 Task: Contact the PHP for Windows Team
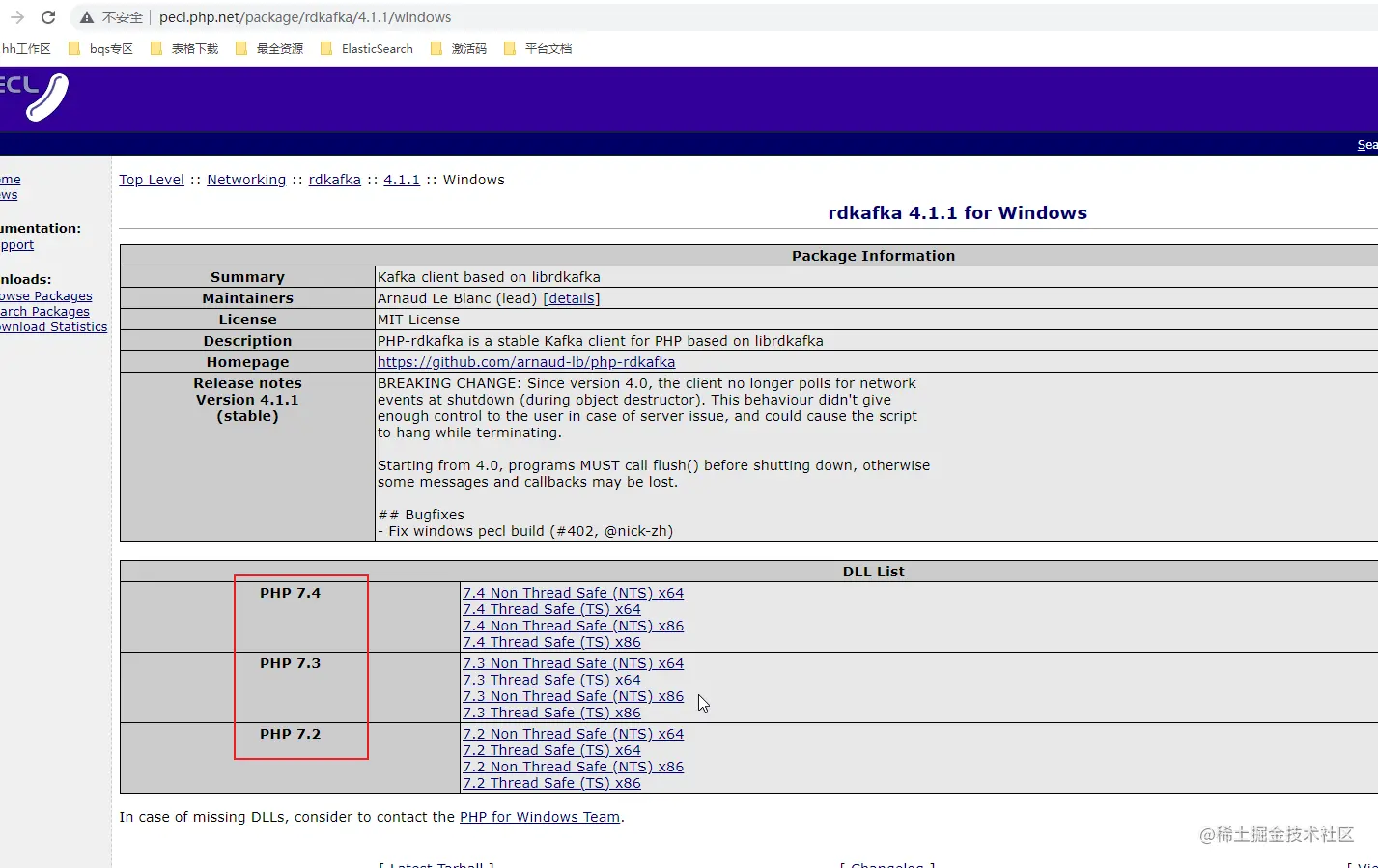[540, 816]
